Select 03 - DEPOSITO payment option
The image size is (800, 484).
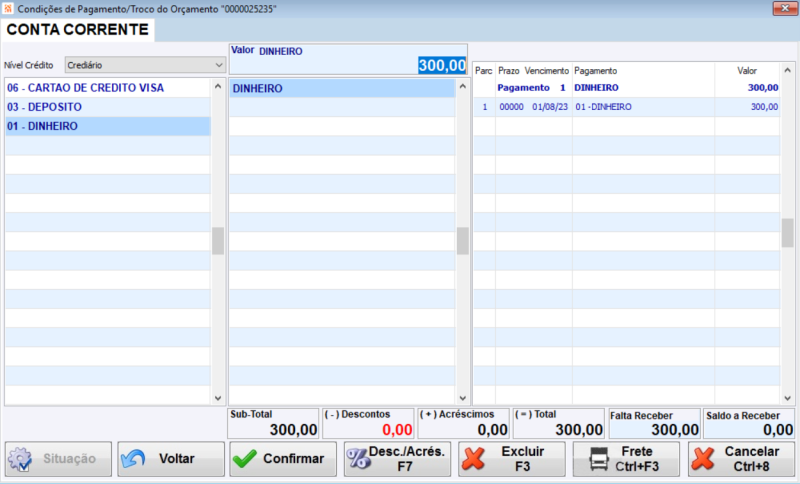[108, 107]
